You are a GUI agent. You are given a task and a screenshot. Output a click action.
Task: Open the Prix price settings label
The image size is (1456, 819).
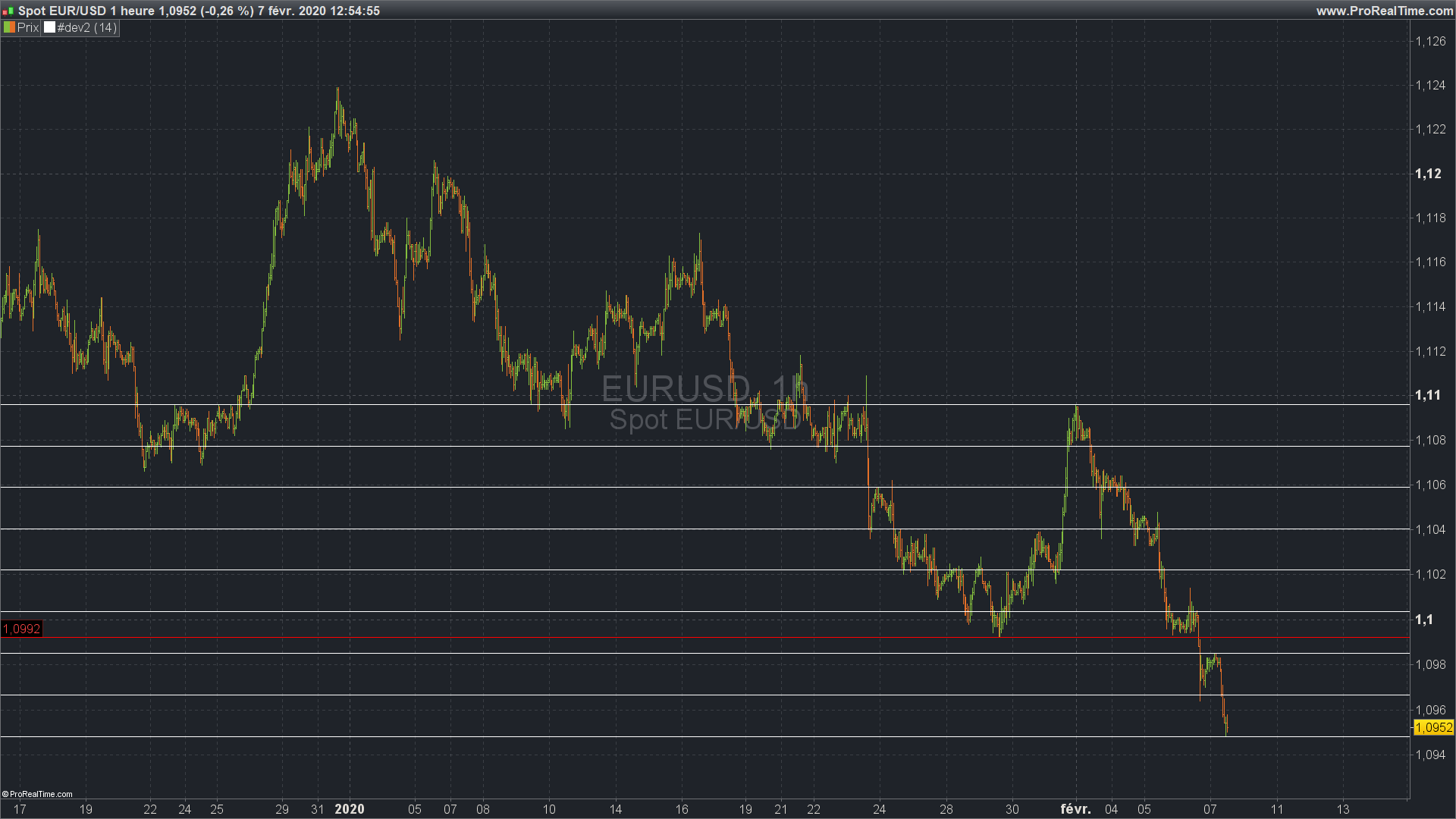pos(27,27)
